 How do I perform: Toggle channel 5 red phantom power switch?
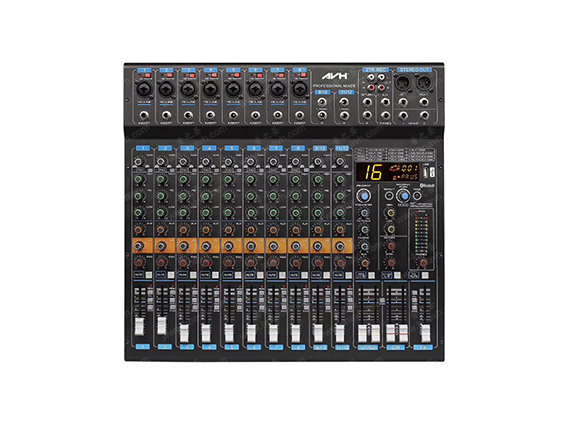(237, 75)
